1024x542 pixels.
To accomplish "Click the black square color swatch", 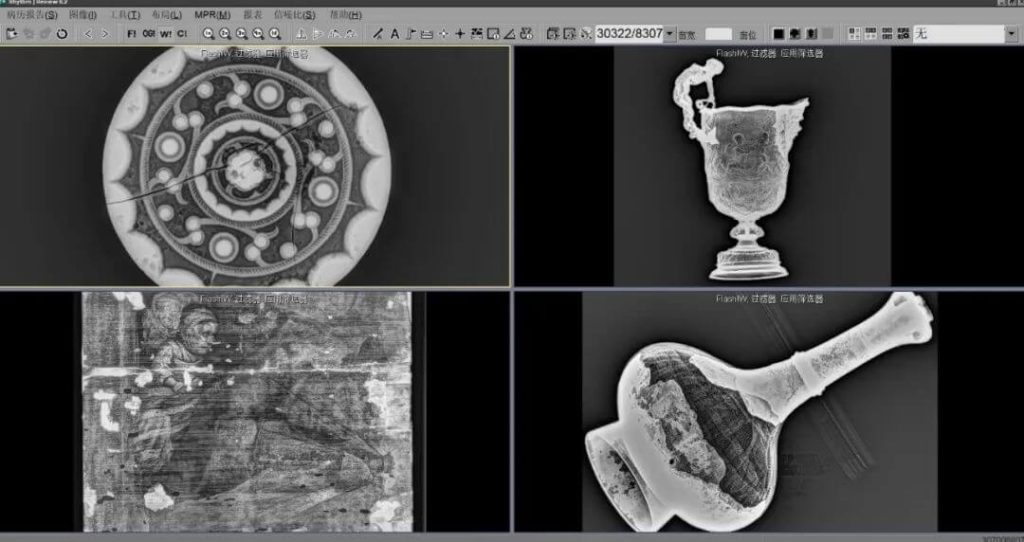I will click(778, 34).
